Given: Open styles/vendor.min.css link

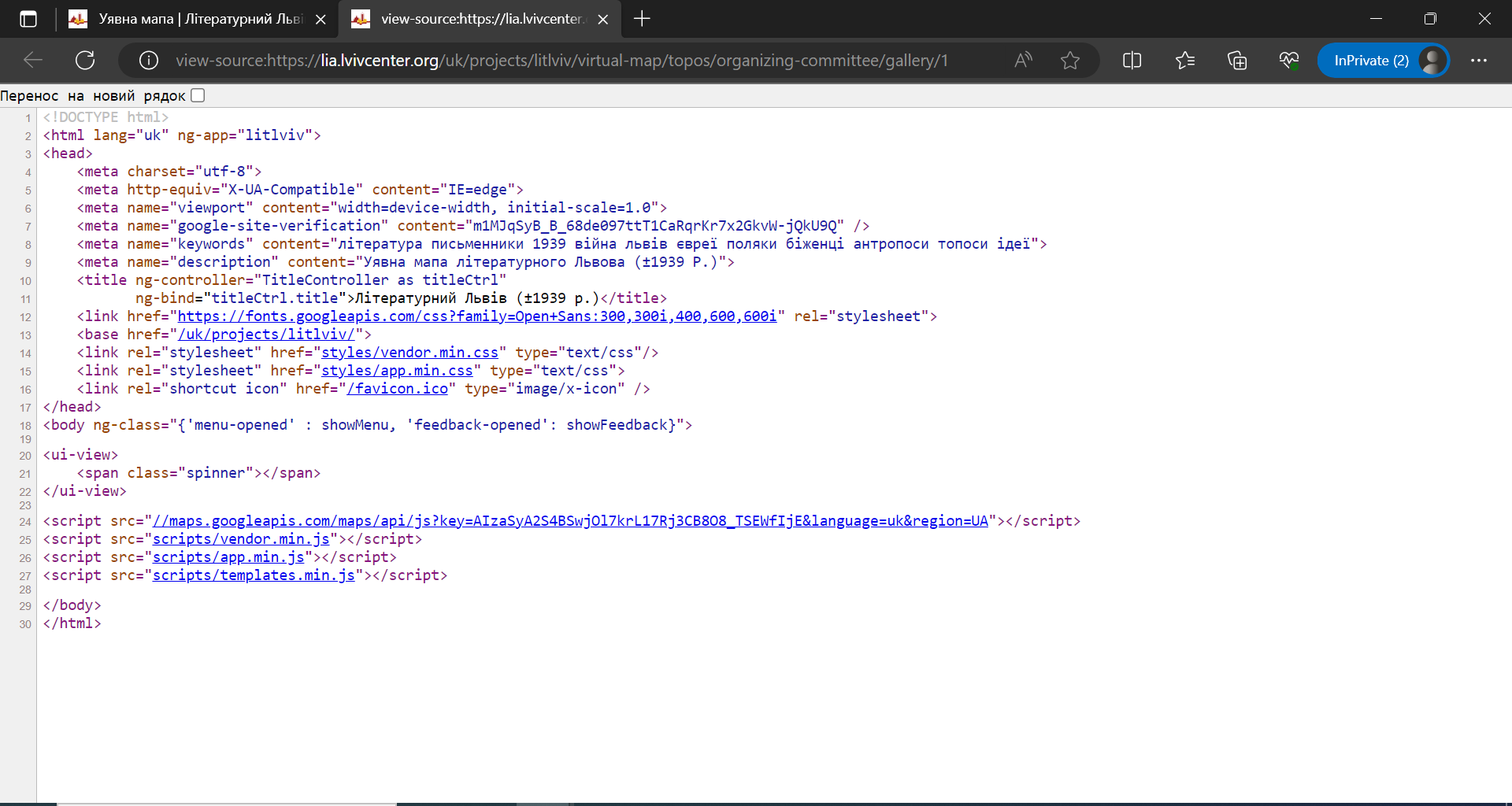Looking at the screenshot, I should pos(409,353).
